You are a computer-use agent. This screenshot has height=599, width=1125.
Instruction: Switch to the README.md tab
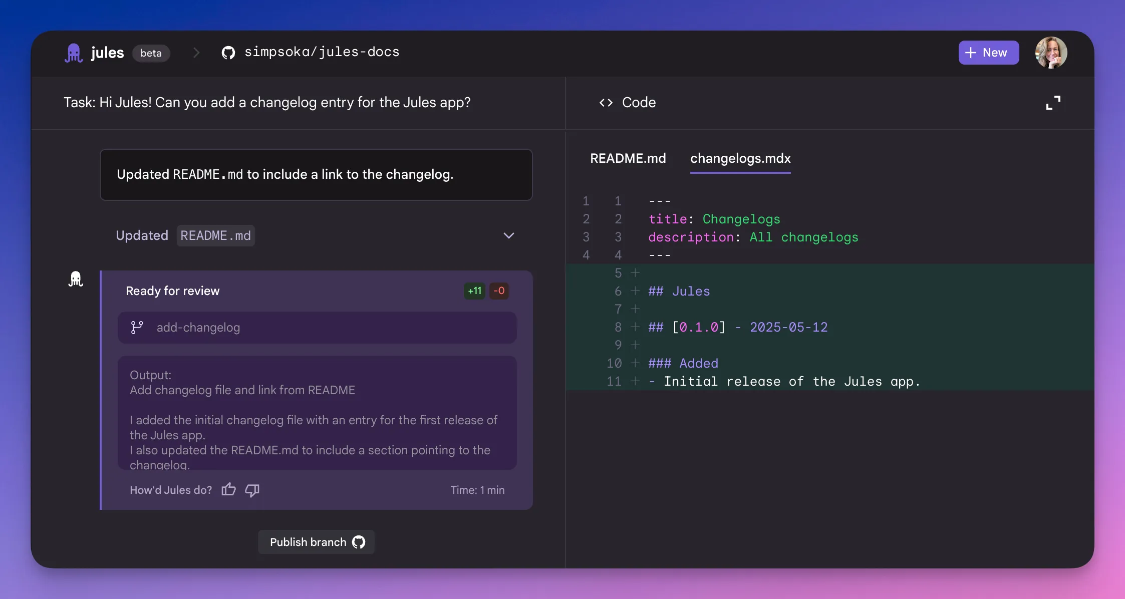coord(628,158)
